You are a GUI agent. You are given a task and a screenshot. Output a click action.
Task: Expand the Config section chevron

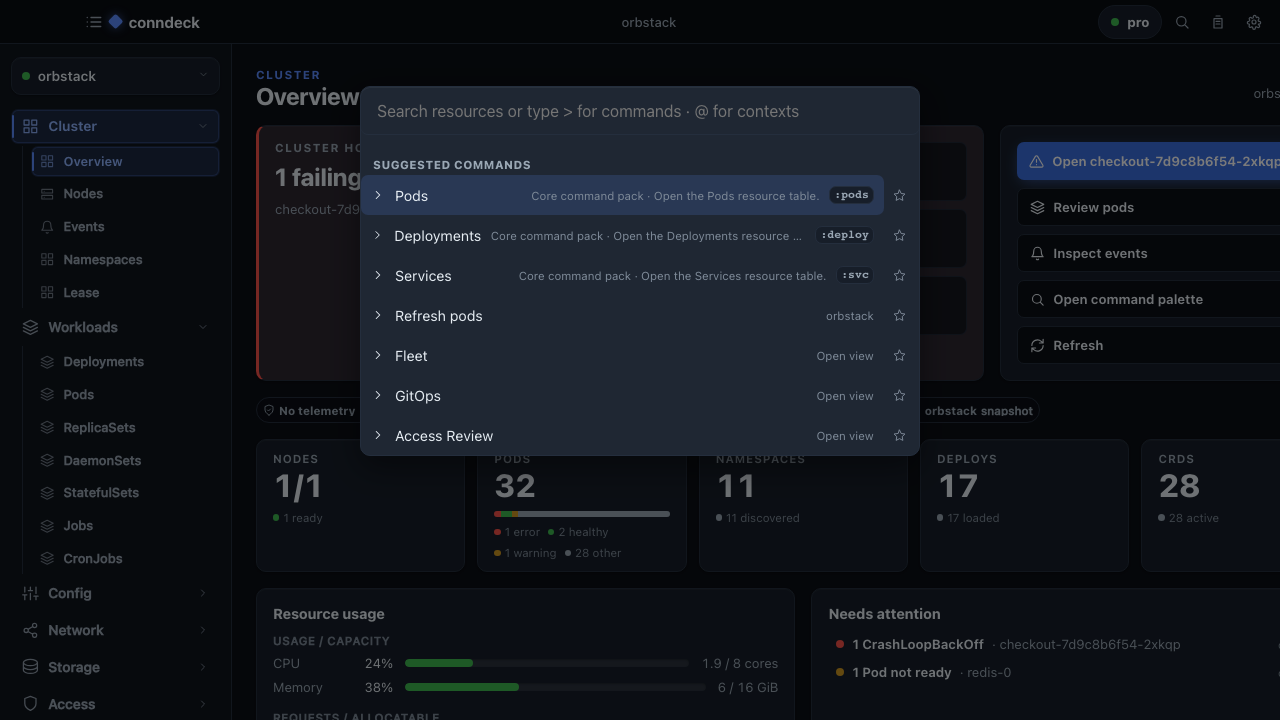pos(203,593)
